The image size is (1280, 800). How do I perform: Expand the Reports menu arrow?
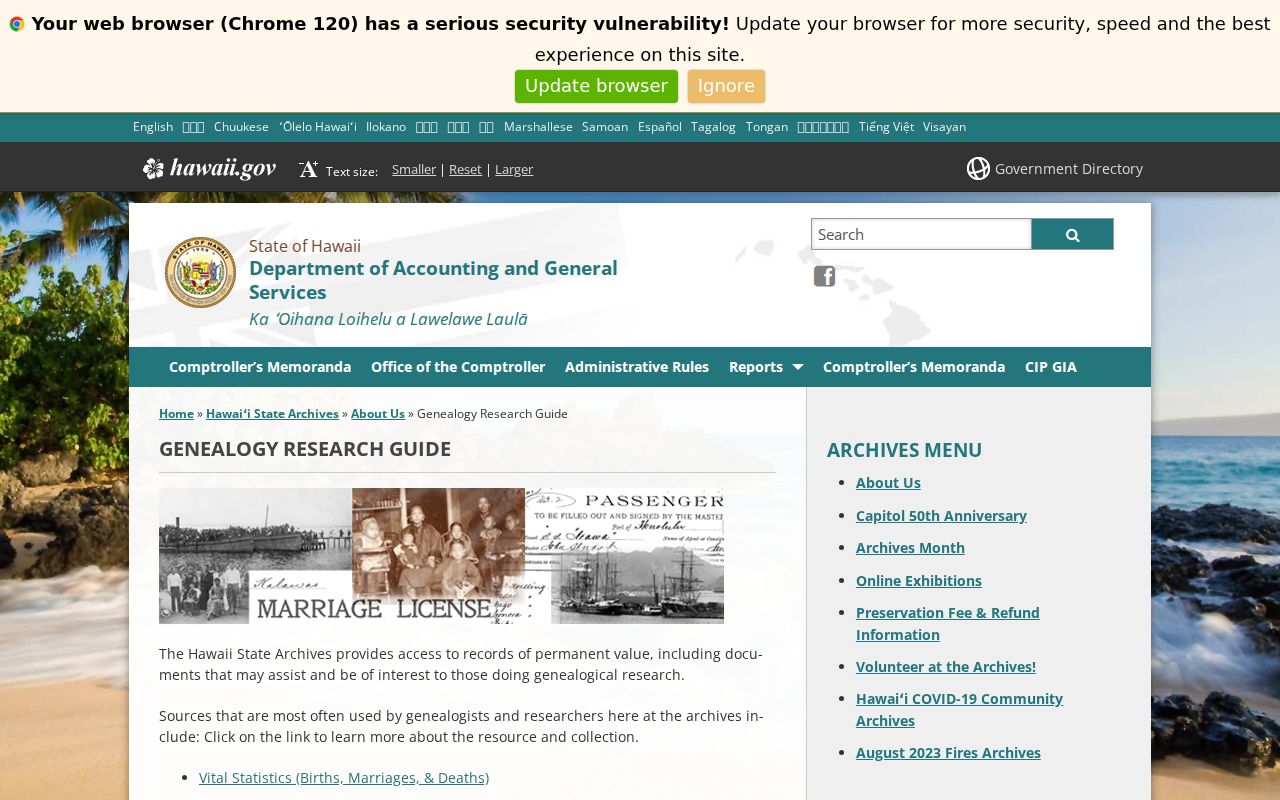pyautogui.click(x=797, y=367)
